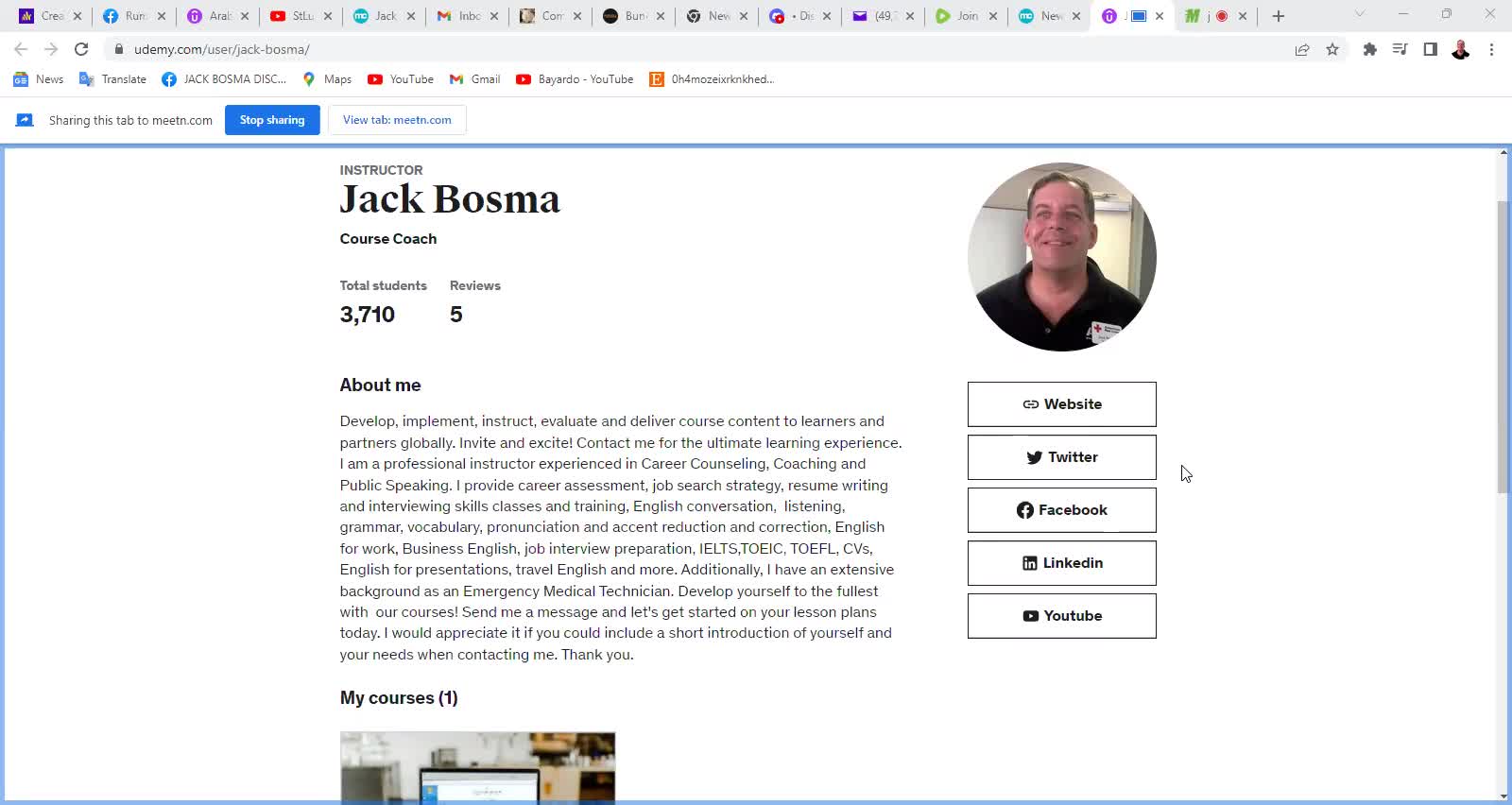Open the Facebook profile button
1512x805 pixels.
click(x=1062, y=510)
